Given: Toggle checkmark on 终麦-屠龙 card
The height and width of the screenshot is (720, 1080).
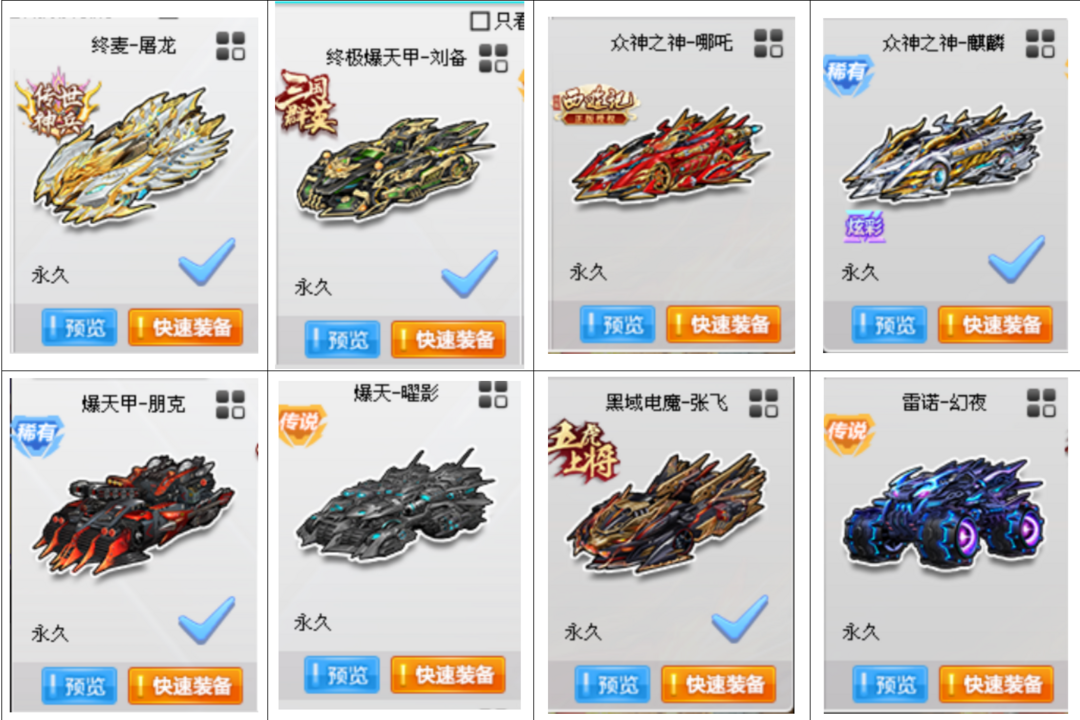Looking at the screenshot, I should (207, 262).
